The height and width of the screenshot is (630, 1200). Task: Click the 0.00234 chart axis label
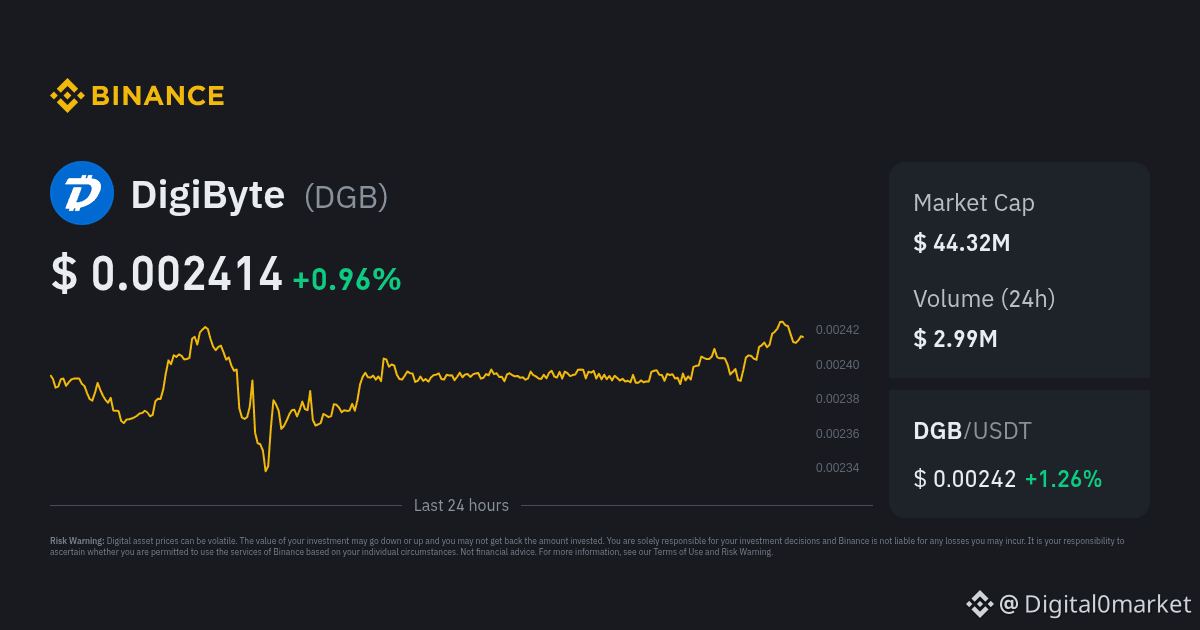[838, 468]
